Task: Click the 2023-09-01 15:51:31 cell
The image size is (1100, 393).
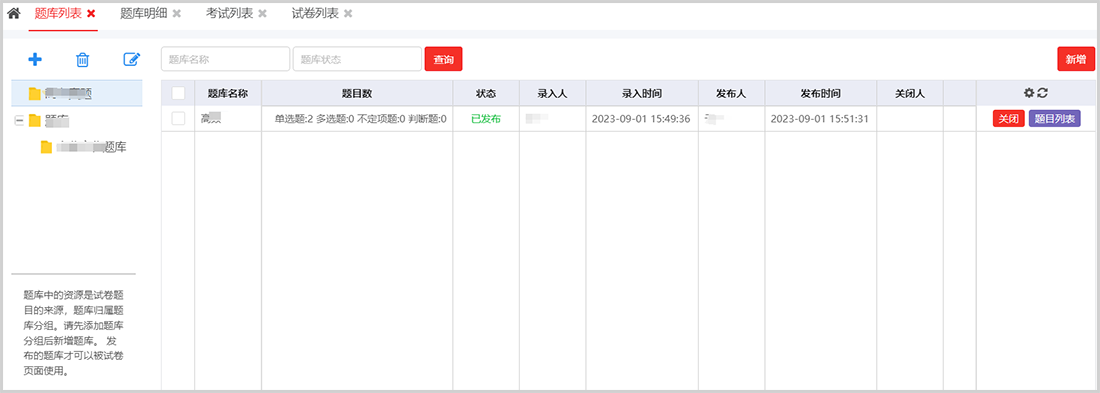Action: point(820,119)
